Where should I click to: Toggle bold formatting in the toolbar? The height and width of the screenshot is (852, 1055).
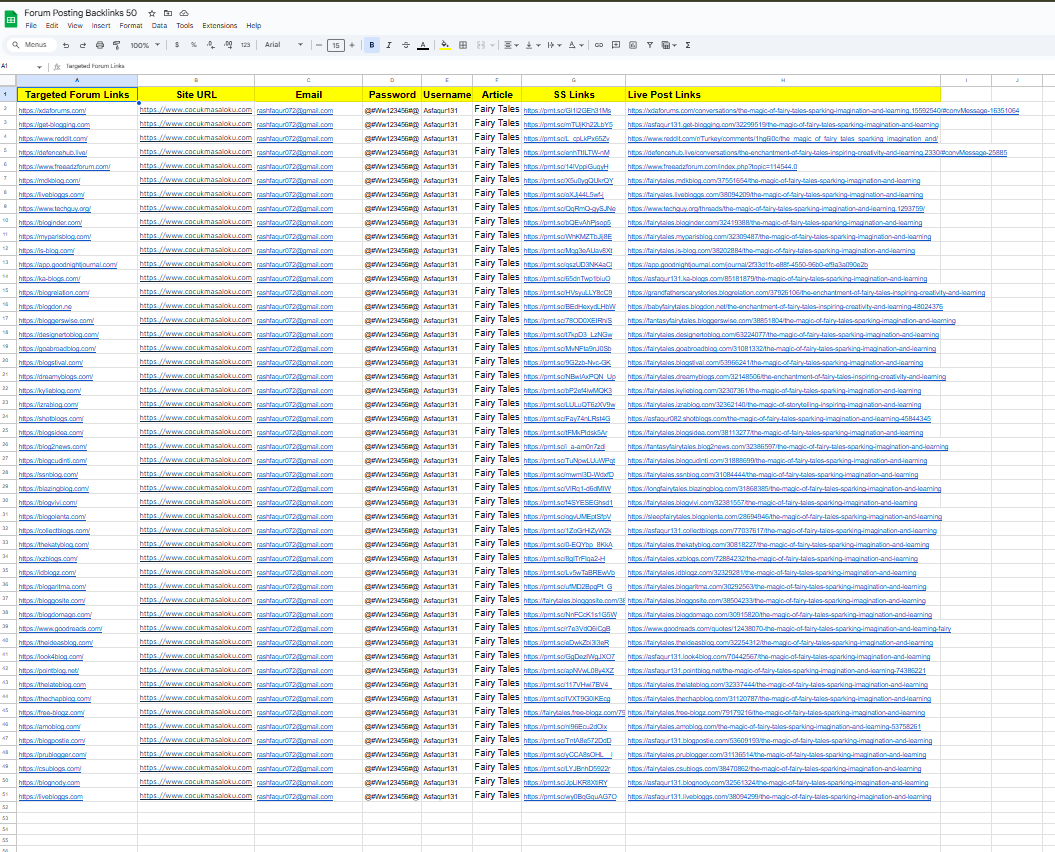[371, 45]
